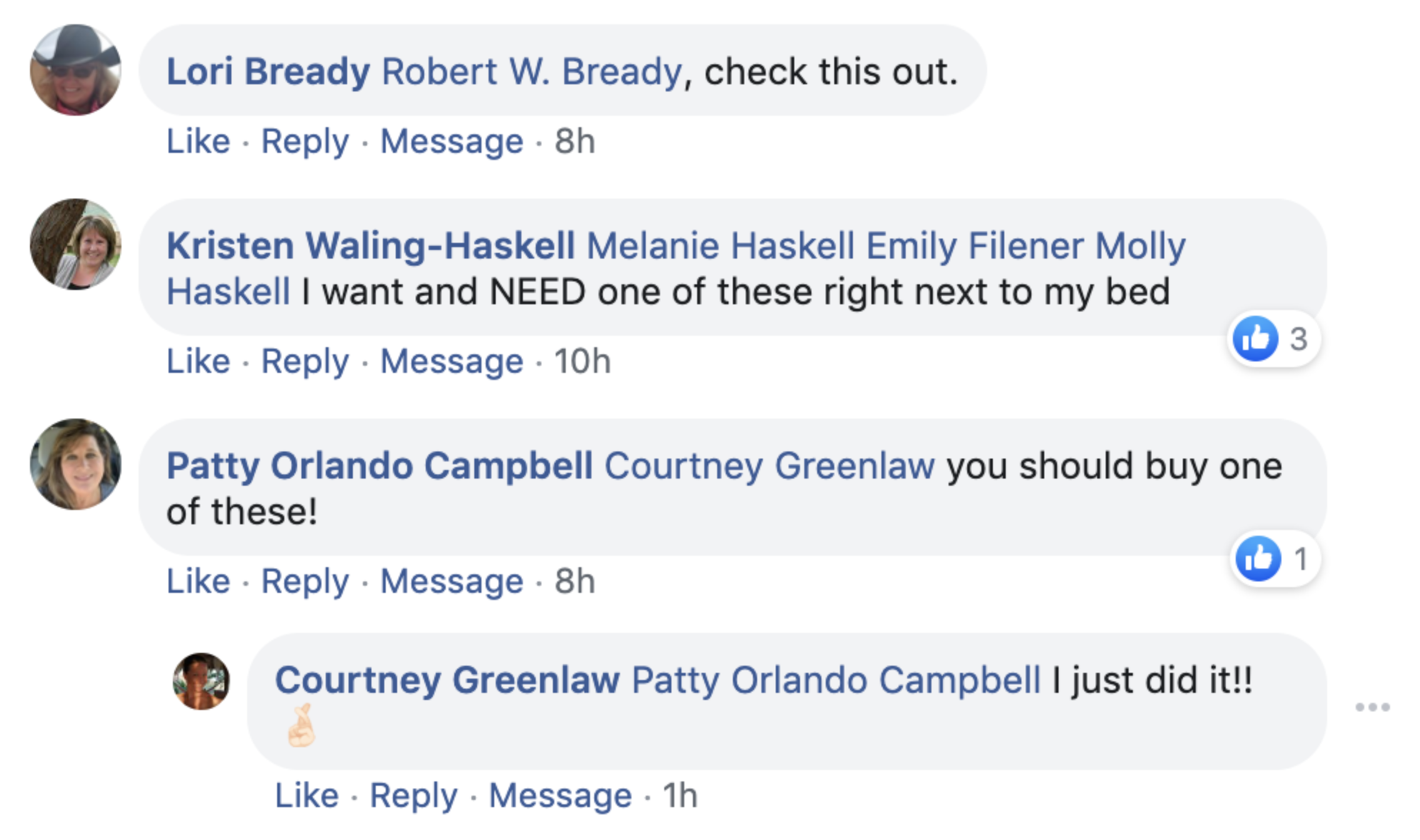Open Patty Orlando Campbell's profile picture

(76, 464)
